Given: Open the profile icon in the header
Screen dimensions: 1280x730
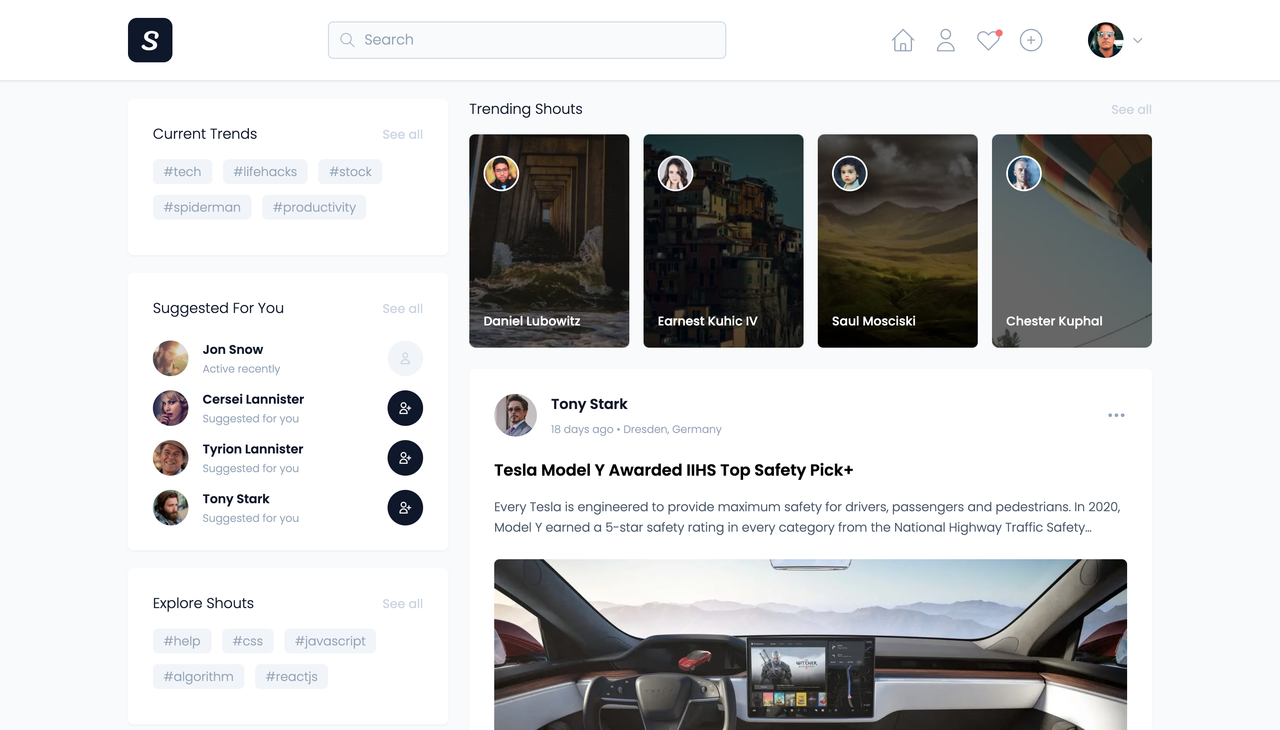Looking at the screenshot, I should click(945, 39).
